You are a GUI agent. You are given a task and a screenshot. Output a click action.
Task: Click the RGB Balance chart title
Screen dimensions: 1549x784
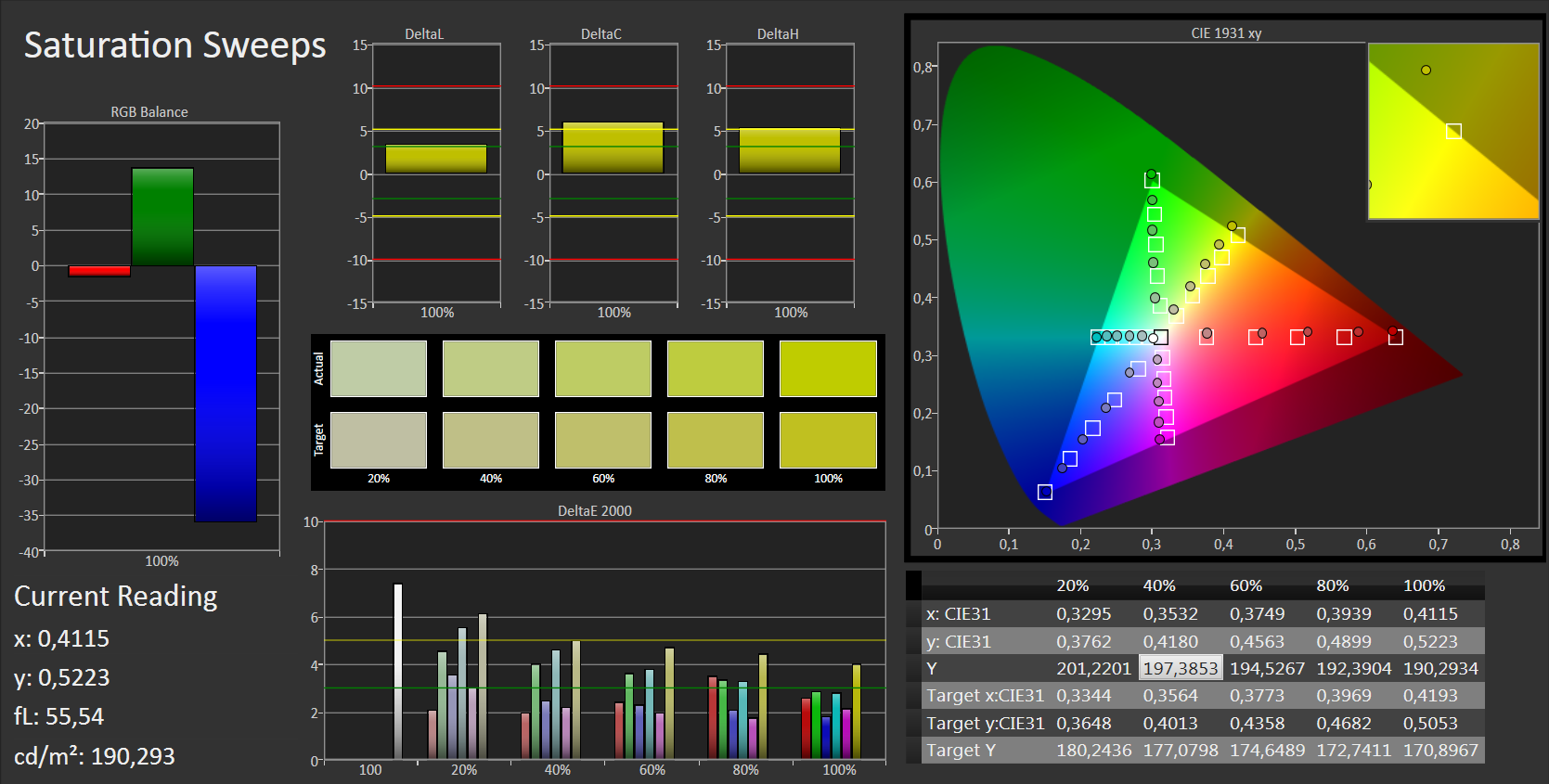(149, 111)
